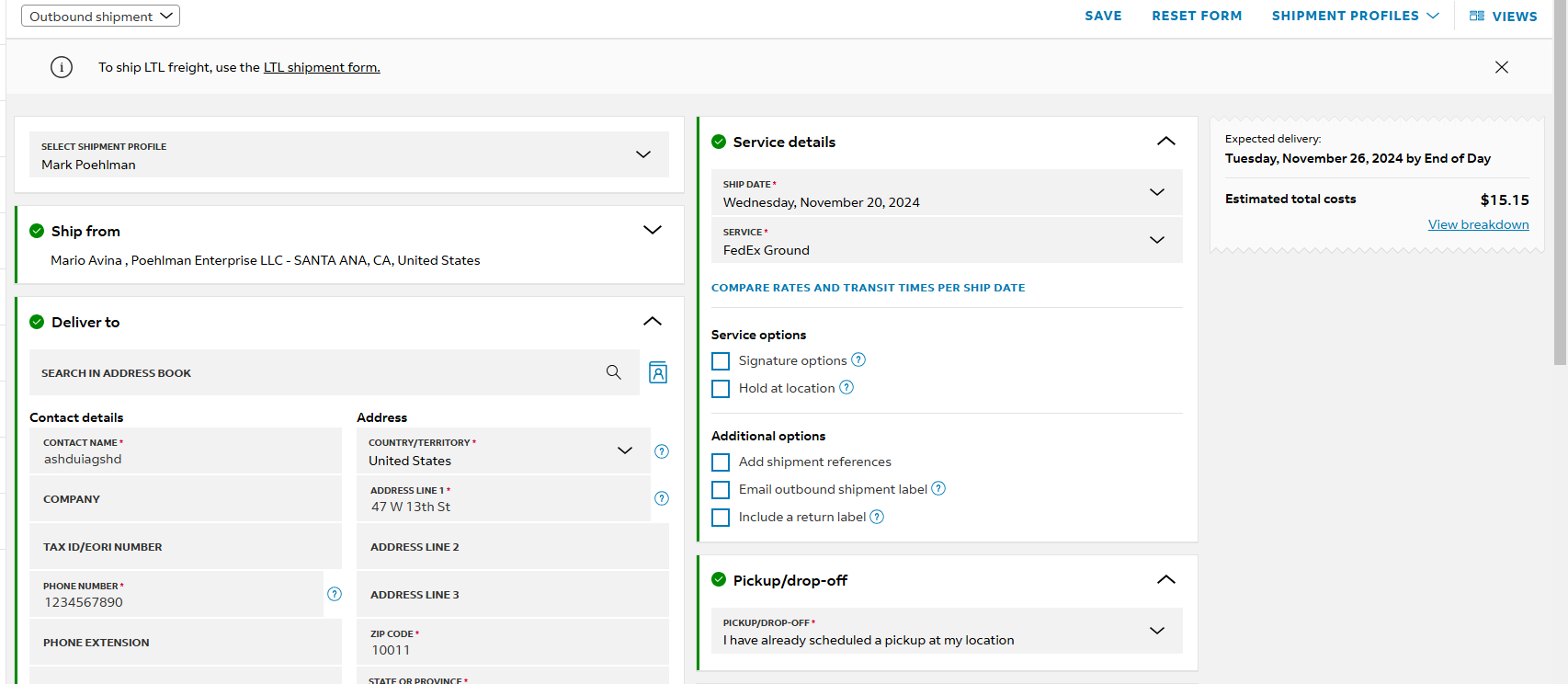
Task: Enable Signature options checkbox
Action: [721, 361]
